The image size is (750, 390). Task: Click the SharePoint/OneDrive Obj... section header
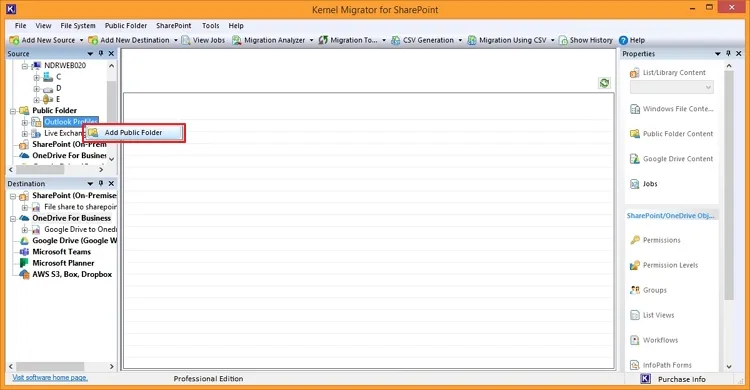click(671, 216)
